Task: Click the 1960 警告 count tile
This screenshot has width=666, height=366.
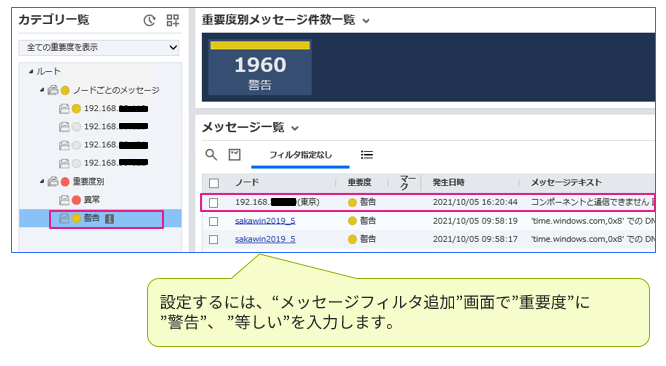Action: pyautogui.click(x=260, y=68)
